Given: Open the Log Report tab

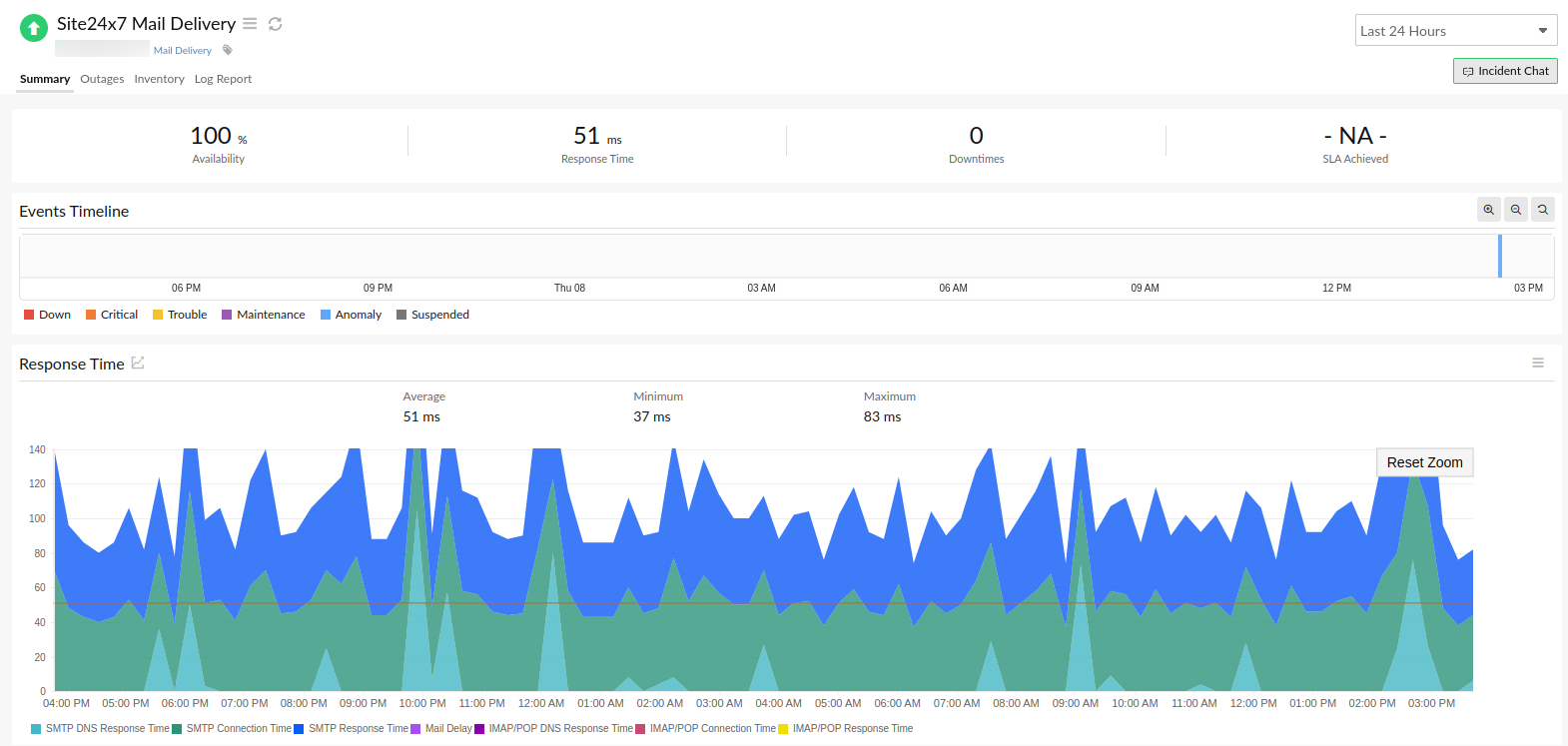Looking at the screenshot, I should click(223, 79).
